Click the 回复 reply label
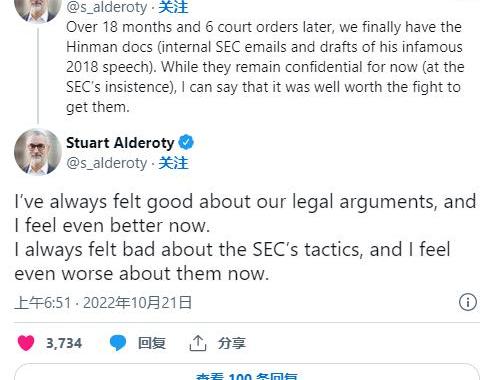 pyautogui.click(x=152, y=343)
